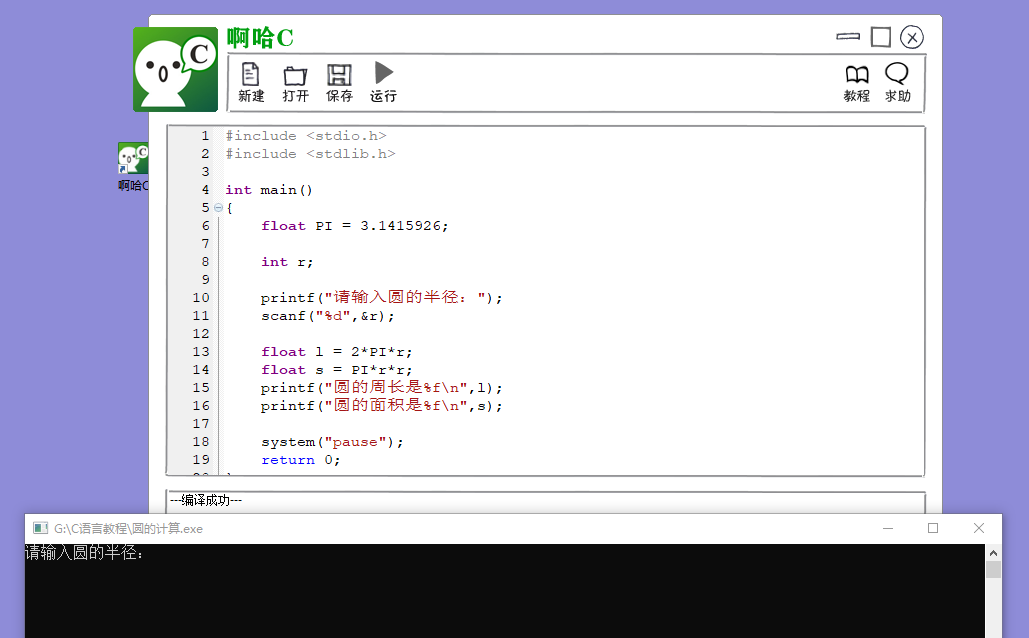
Task: Click the console window title bar icon
Action: (40, 528)
